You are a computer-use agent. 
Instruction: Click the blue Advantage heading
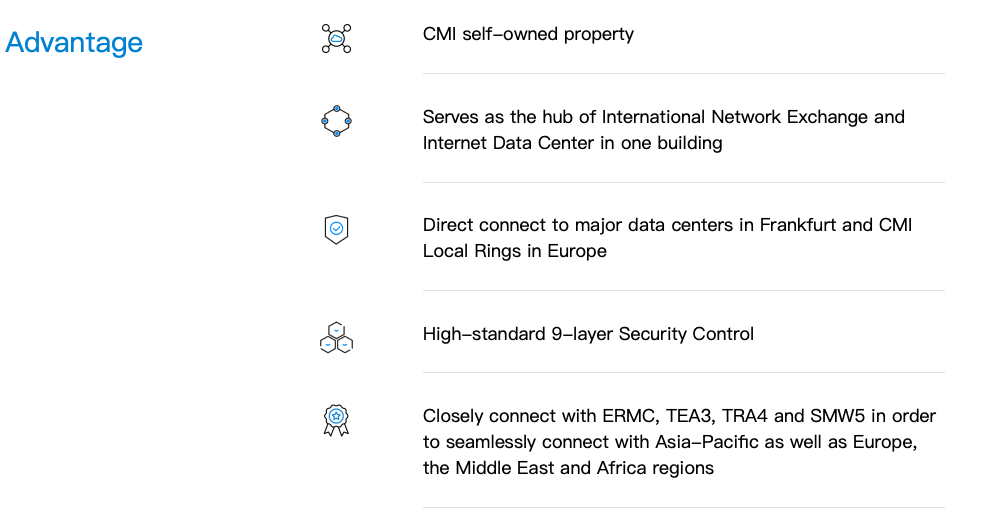click(x=74, y=43)
